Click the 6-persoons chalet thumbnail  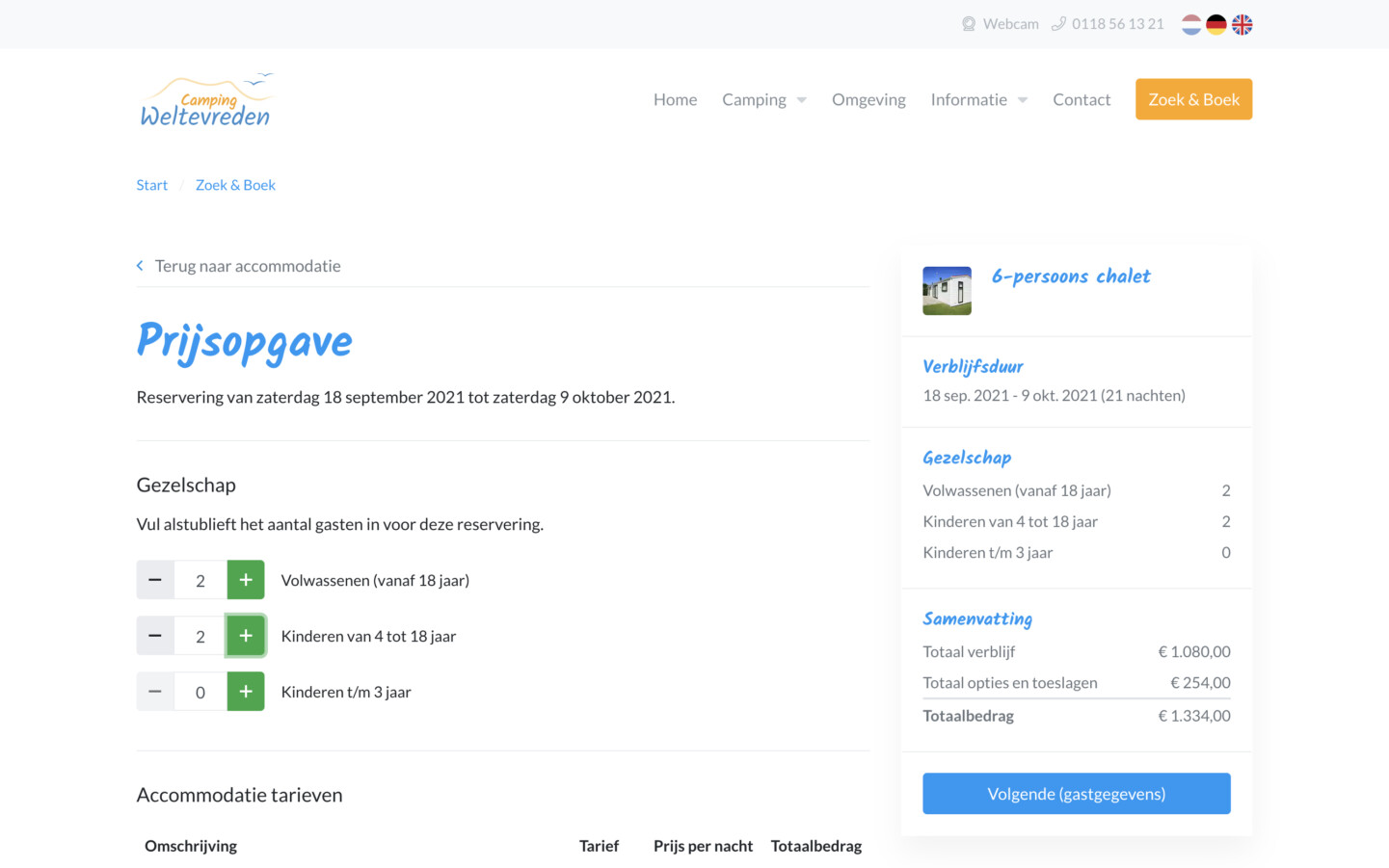click(947, 291)
